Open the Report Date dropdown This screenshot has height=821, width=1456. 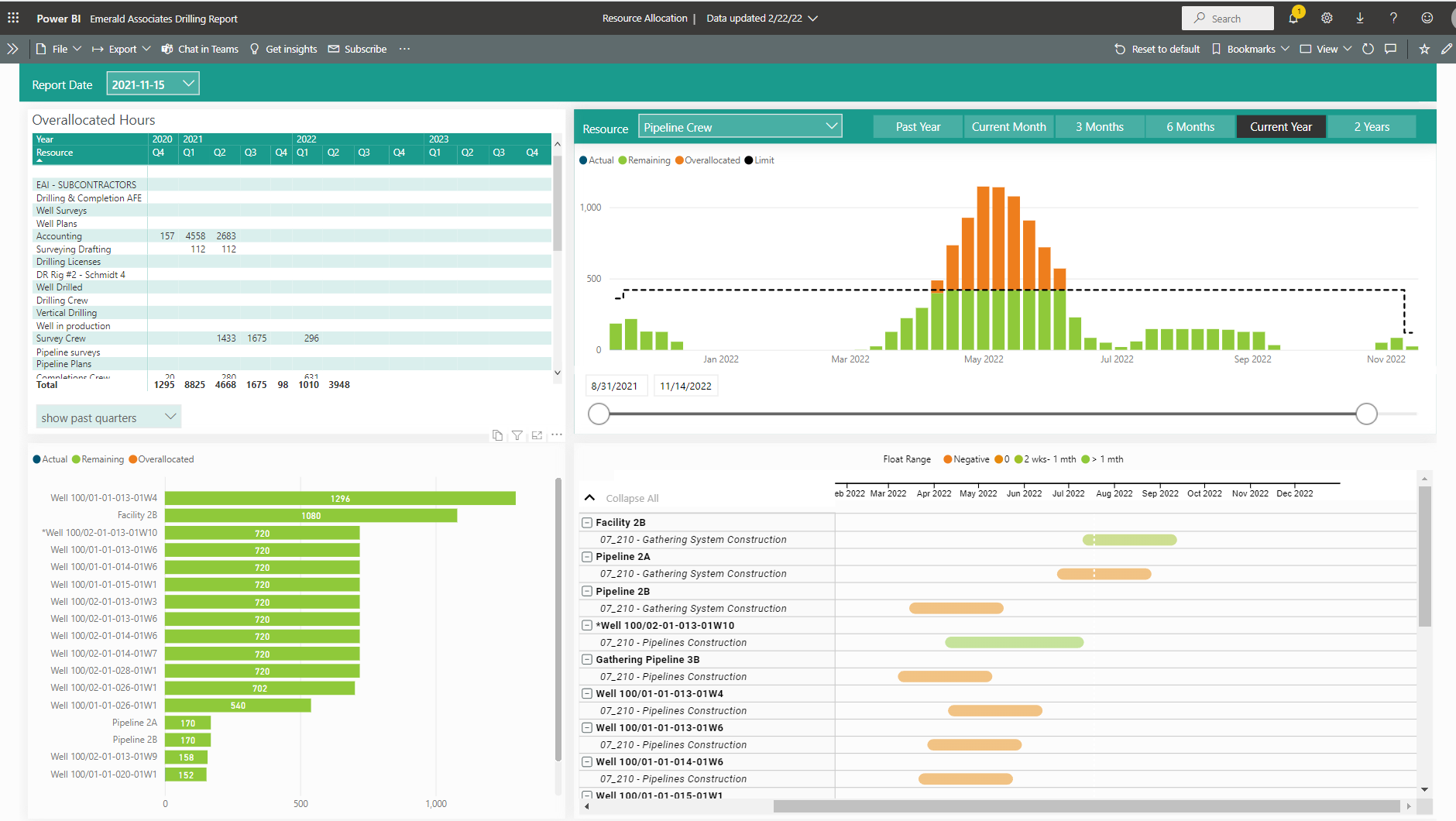(x=153, y=84)
